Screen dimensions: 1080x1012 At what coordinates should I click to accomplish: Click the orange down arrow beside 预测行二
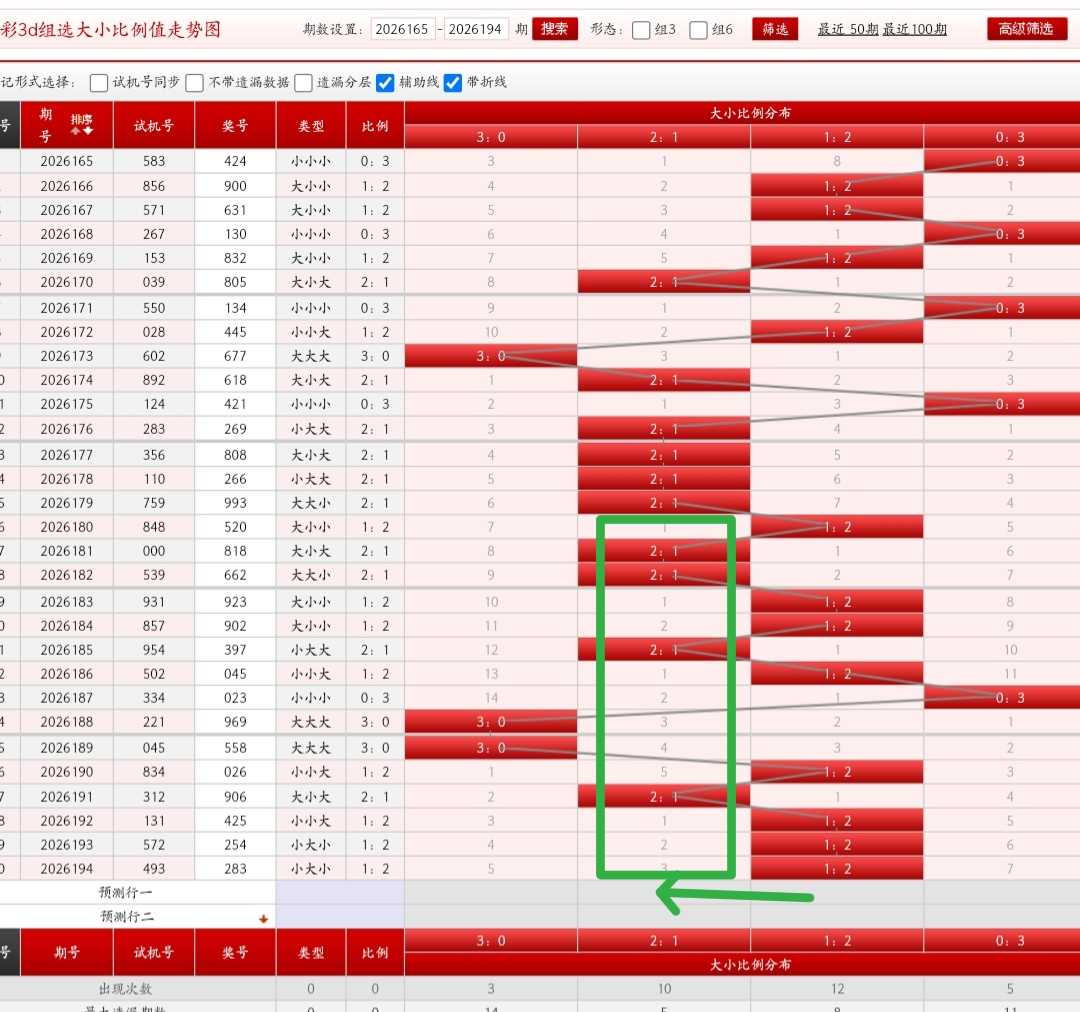pos(263,918)
